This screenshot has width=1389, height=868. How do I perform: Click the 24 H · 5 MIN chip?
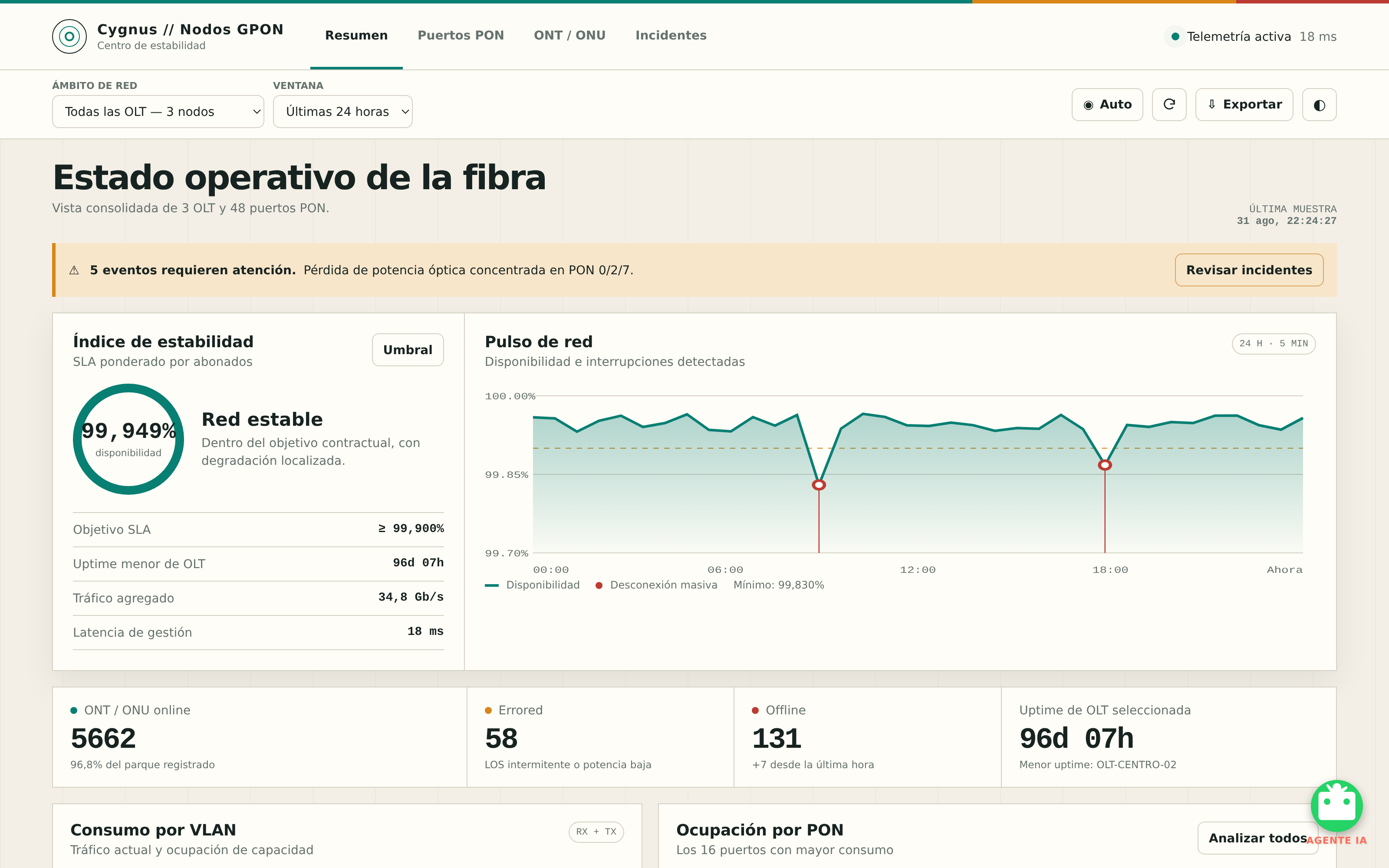pos(1273,344)
